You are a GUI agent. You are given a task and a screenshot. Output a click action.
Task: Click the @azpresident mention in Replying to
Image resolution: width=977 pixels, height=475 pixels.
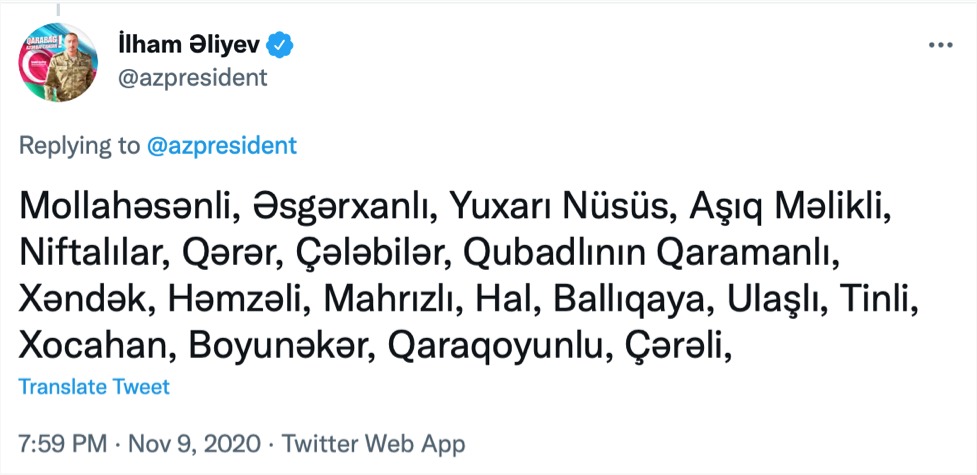click(x=221, y=146)
